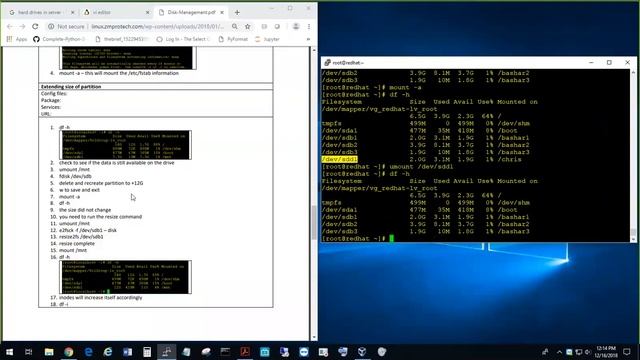Click the Chrome address bar URL
Screen dimensions: 640x360
(158, 27)
